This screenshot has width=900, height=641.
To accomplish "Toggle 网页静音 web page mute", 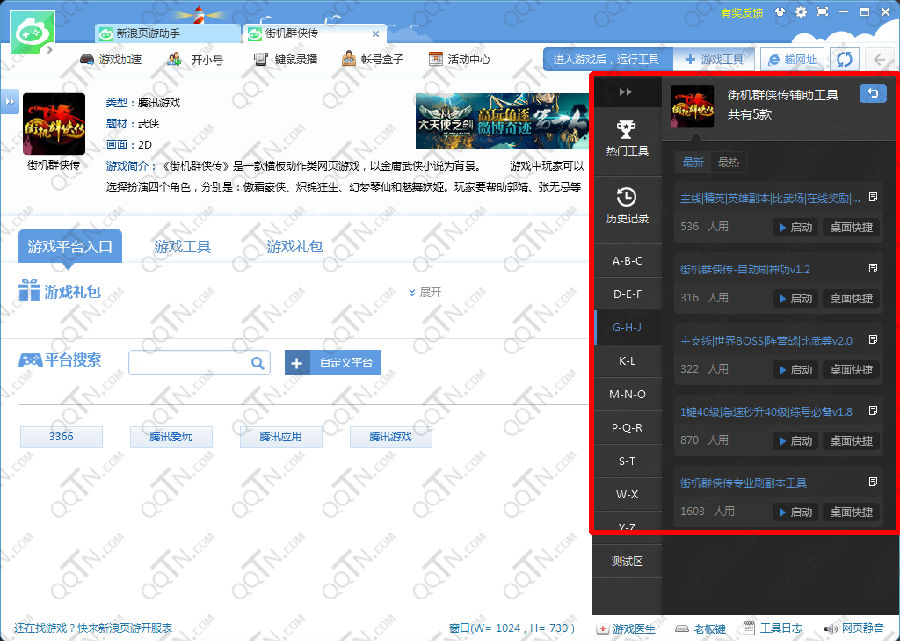I will click(853, 629).
